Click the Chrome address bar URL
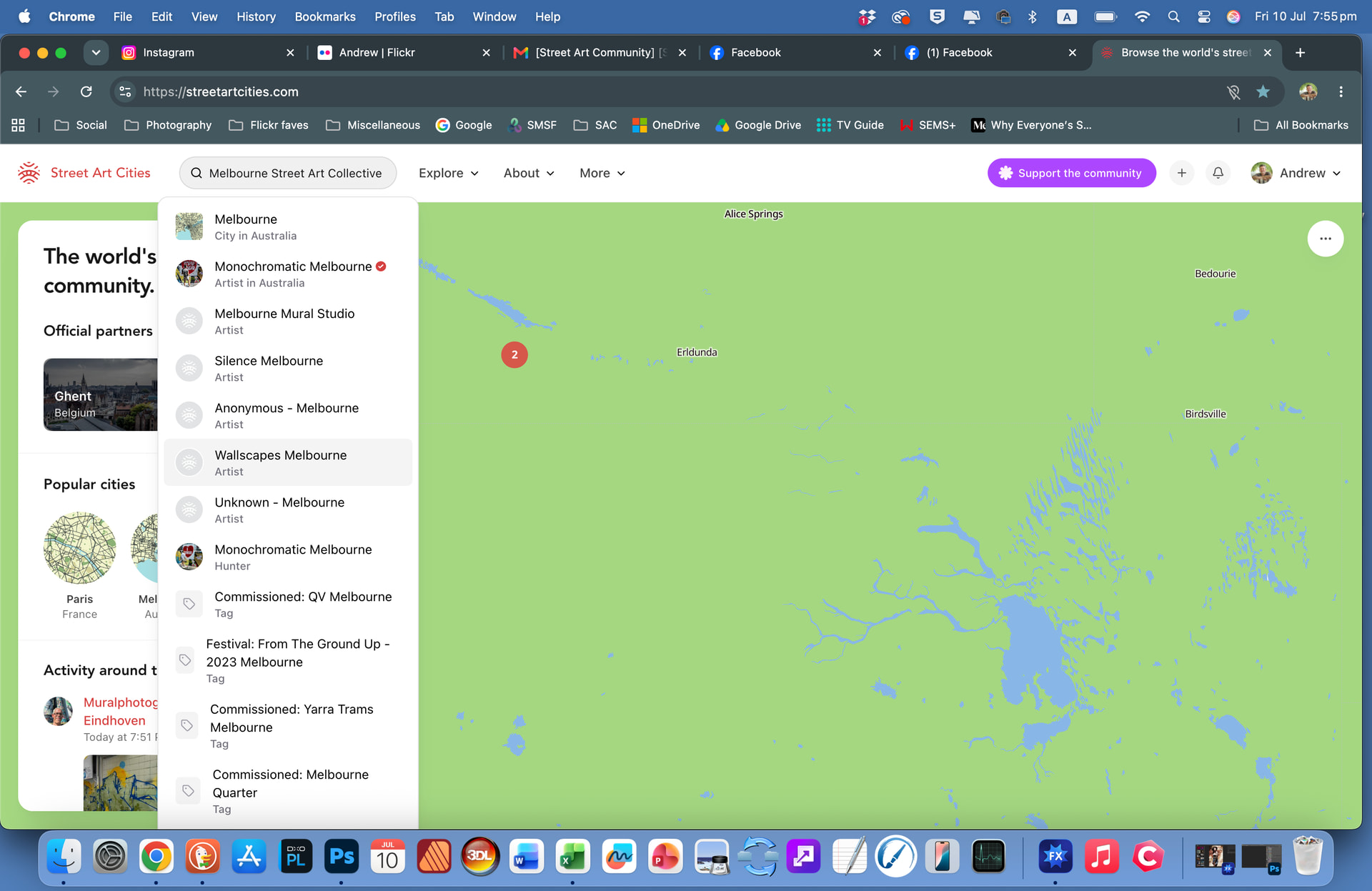This screenshot has width=1372, height=891. 220,91
